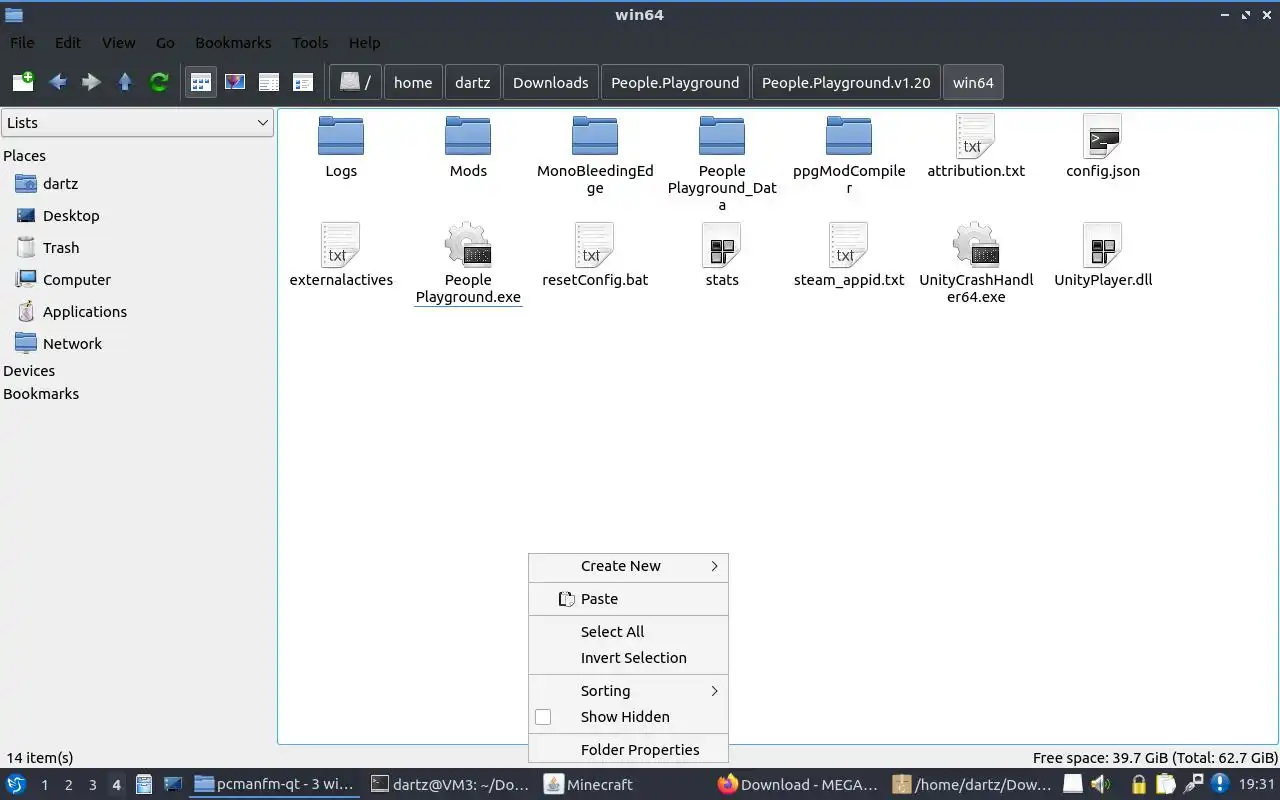Go forward with the right arrow
Viewport: 1280px width, 800px height.
tap(91, 82)
